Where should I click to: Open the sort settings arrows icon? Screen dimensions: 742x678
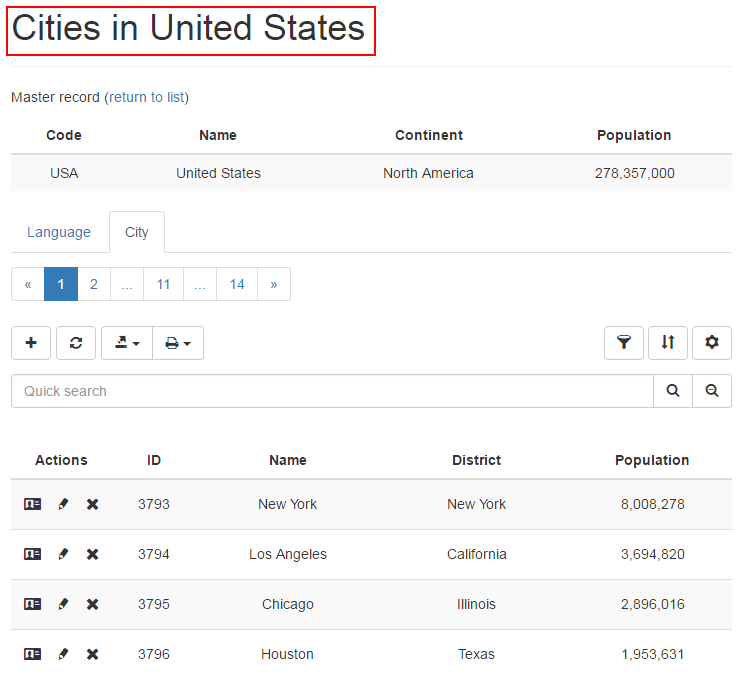click(x=668, y=343)
